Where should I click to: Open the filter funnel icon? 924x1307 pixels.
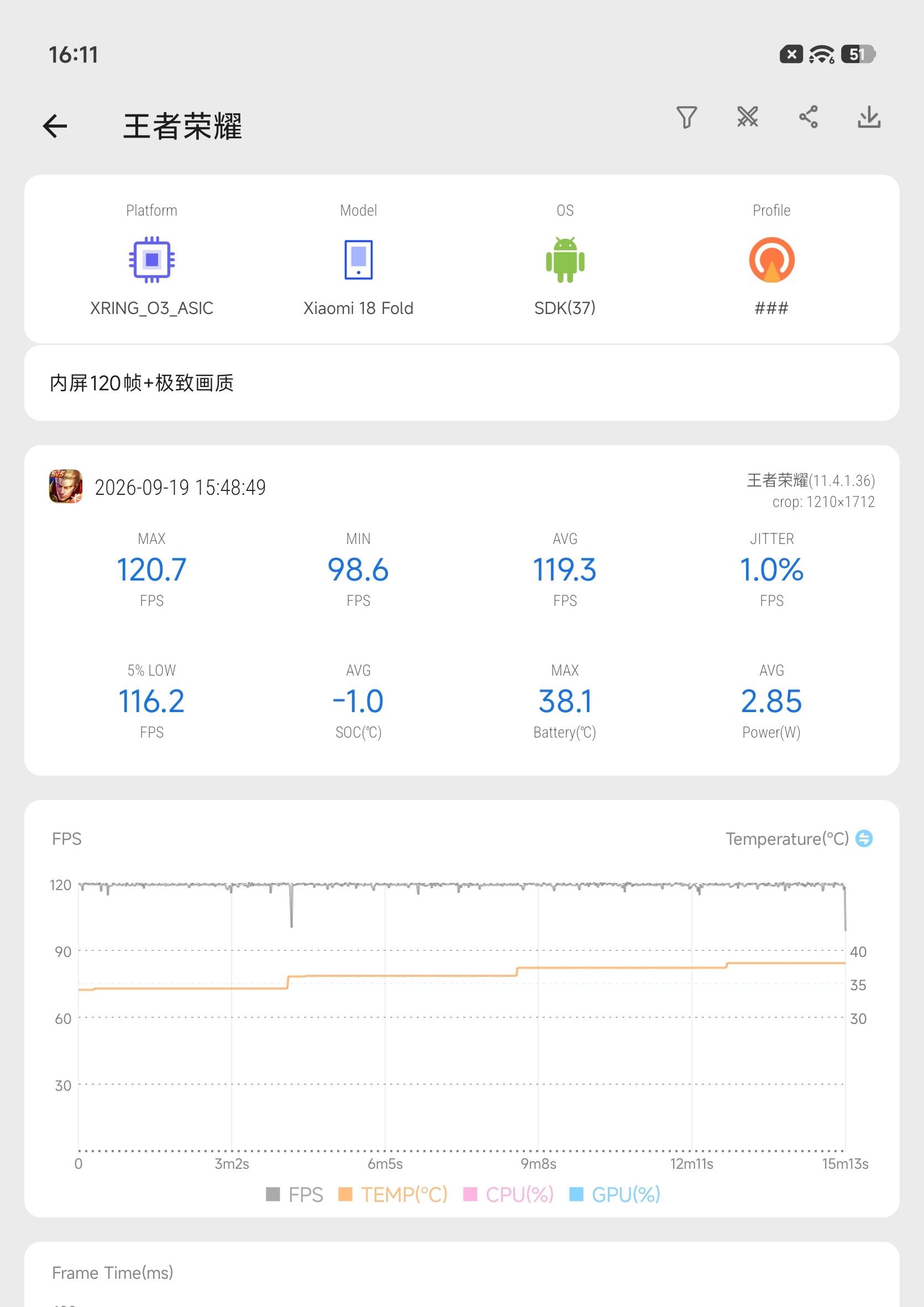(687, 117)
